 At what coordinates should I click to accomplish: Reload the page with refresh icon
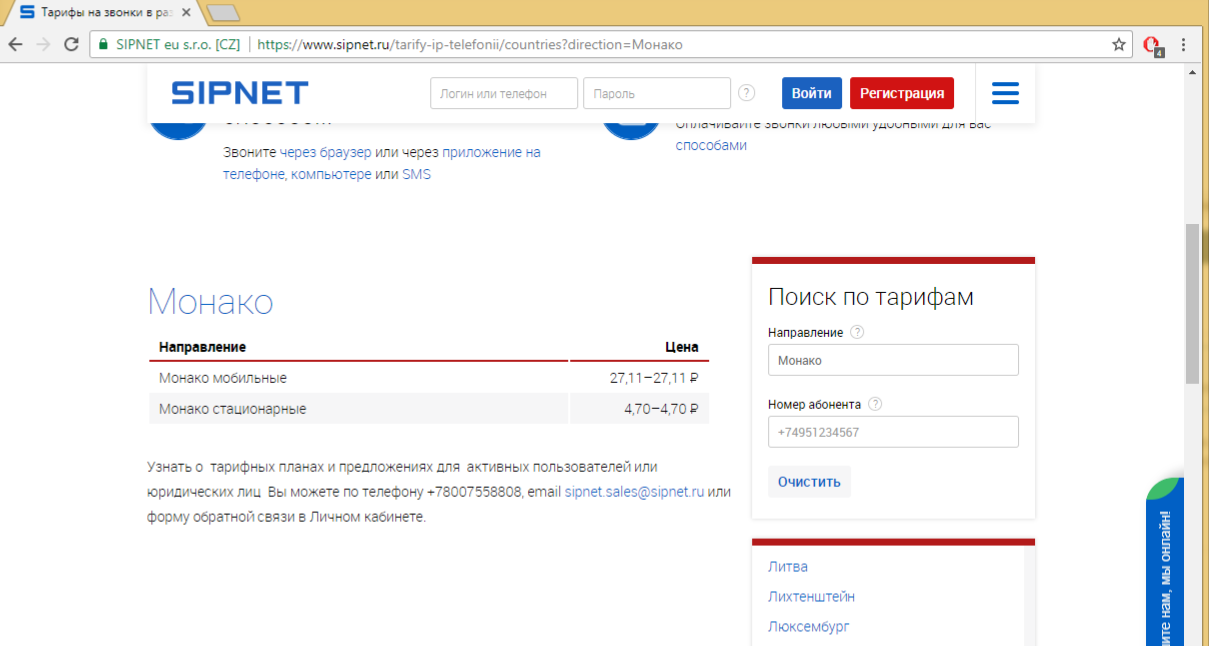pyautogui.click(x=71, y=44)
